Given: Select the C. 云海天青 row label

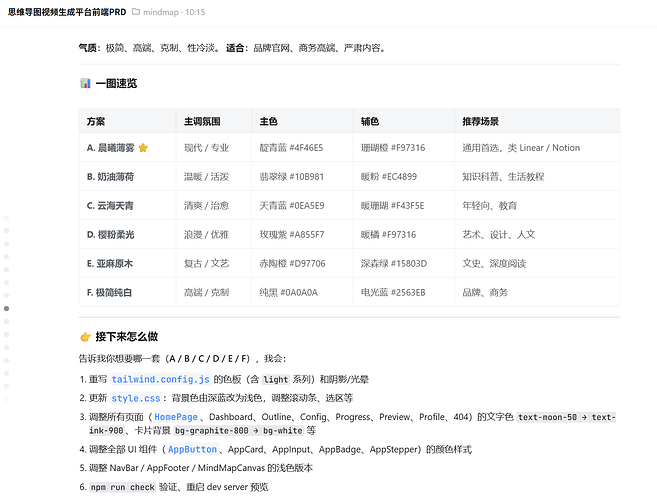Looking at the screenshot, I should click(110, 205).
